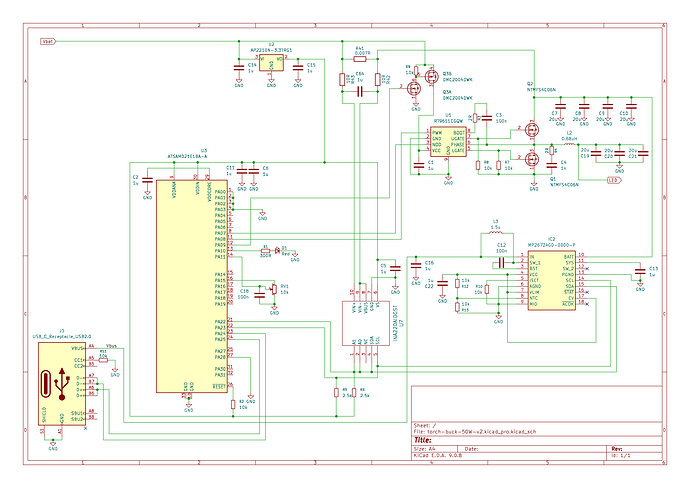Viewport: 690px width, 487px height.
Task: Select the Q3A MOSFET symbol
Action: point(414,89)
